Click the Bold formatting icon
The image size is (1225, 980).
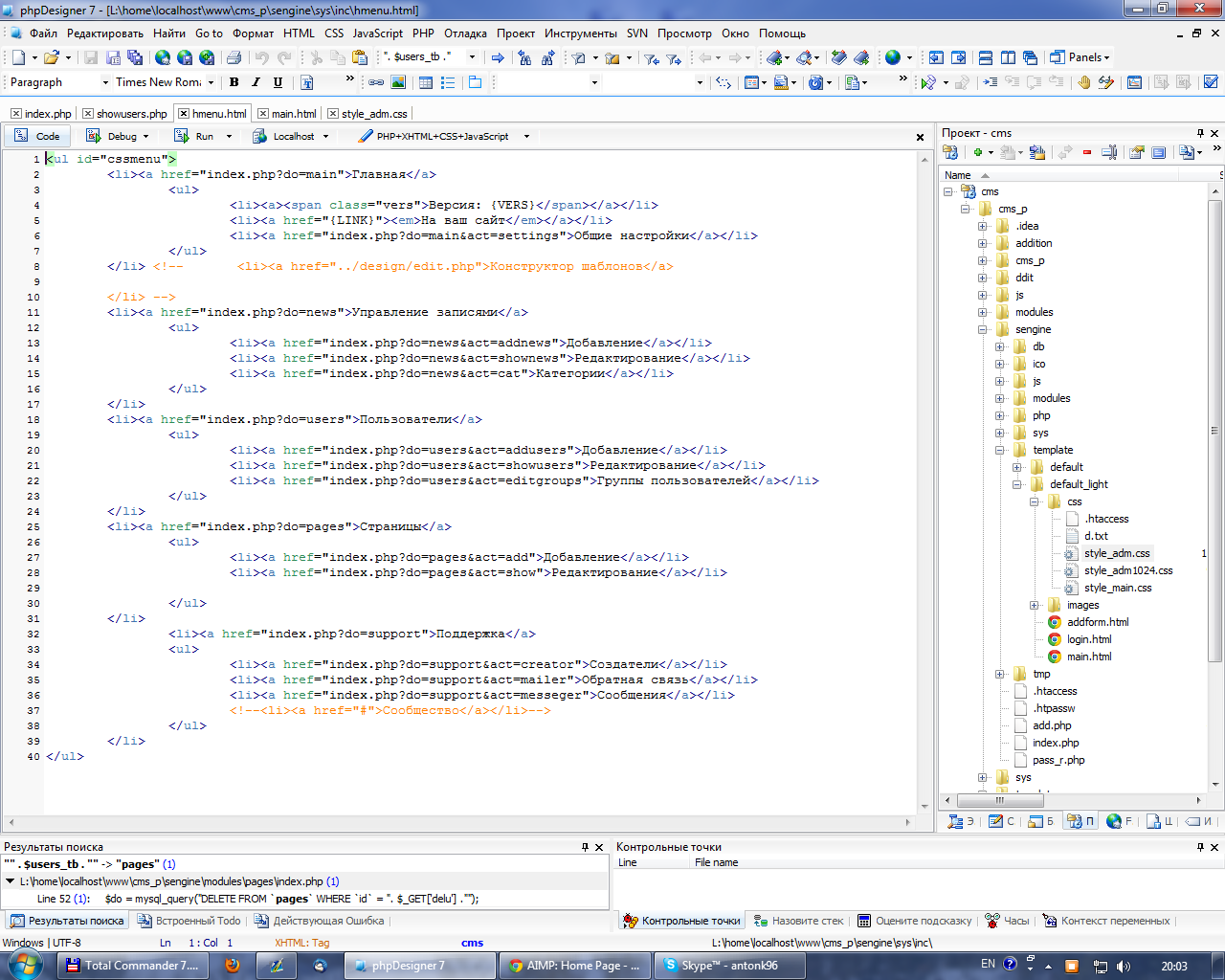point(234,82)
